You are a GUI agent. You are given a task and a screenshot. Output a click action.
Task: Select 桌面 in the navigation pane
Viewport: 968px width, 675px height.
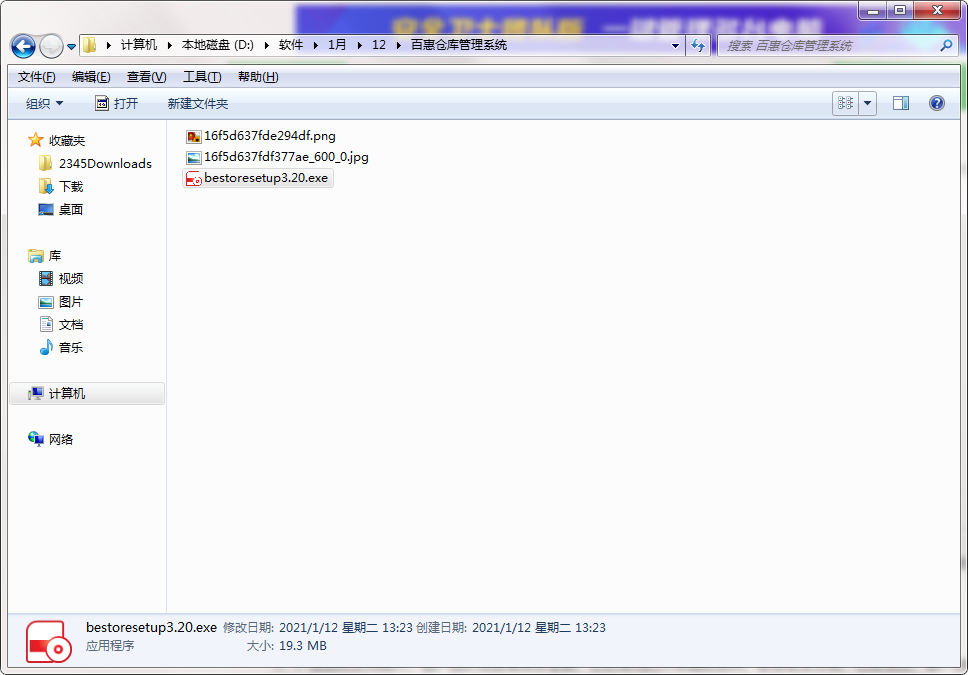(x=70, y=209)
